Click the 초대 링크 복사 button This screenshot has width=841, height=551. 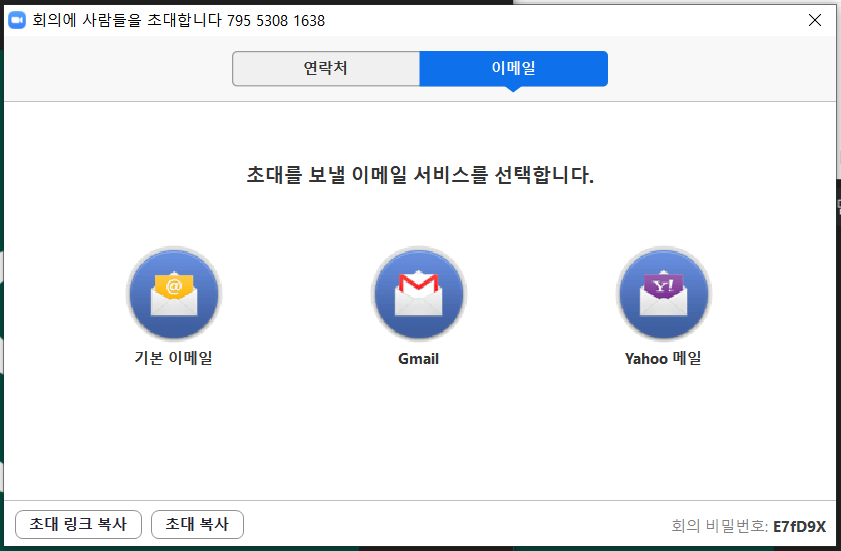coord(78,524)
